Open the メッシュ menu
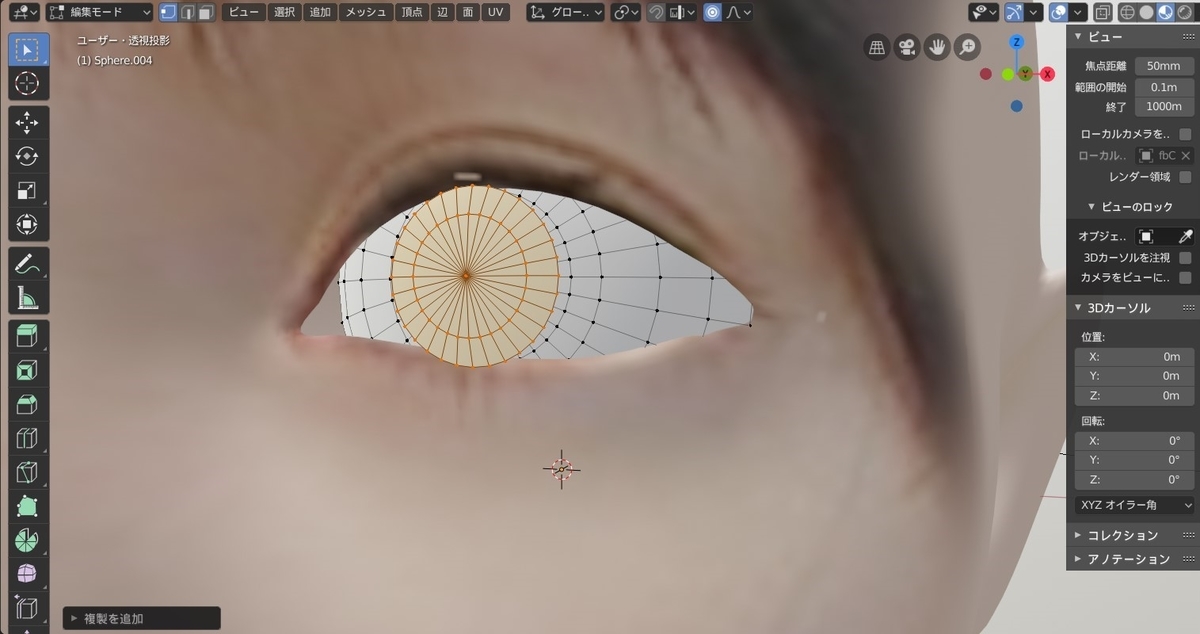The width and height of the screenshot is (1200, 634). 366,13
